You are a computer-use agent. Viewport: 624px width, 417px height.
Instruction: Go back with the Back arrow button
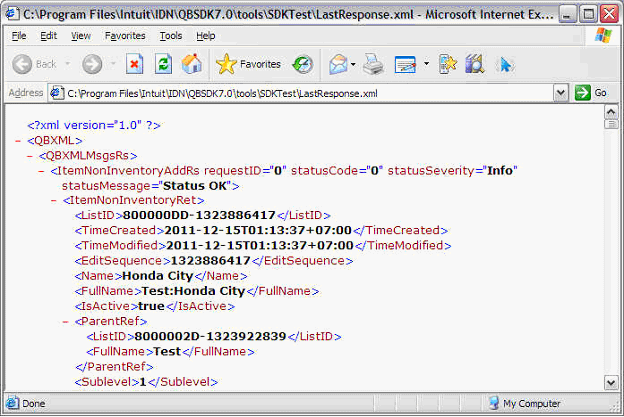pyautogui.click(x=22, y=64)
